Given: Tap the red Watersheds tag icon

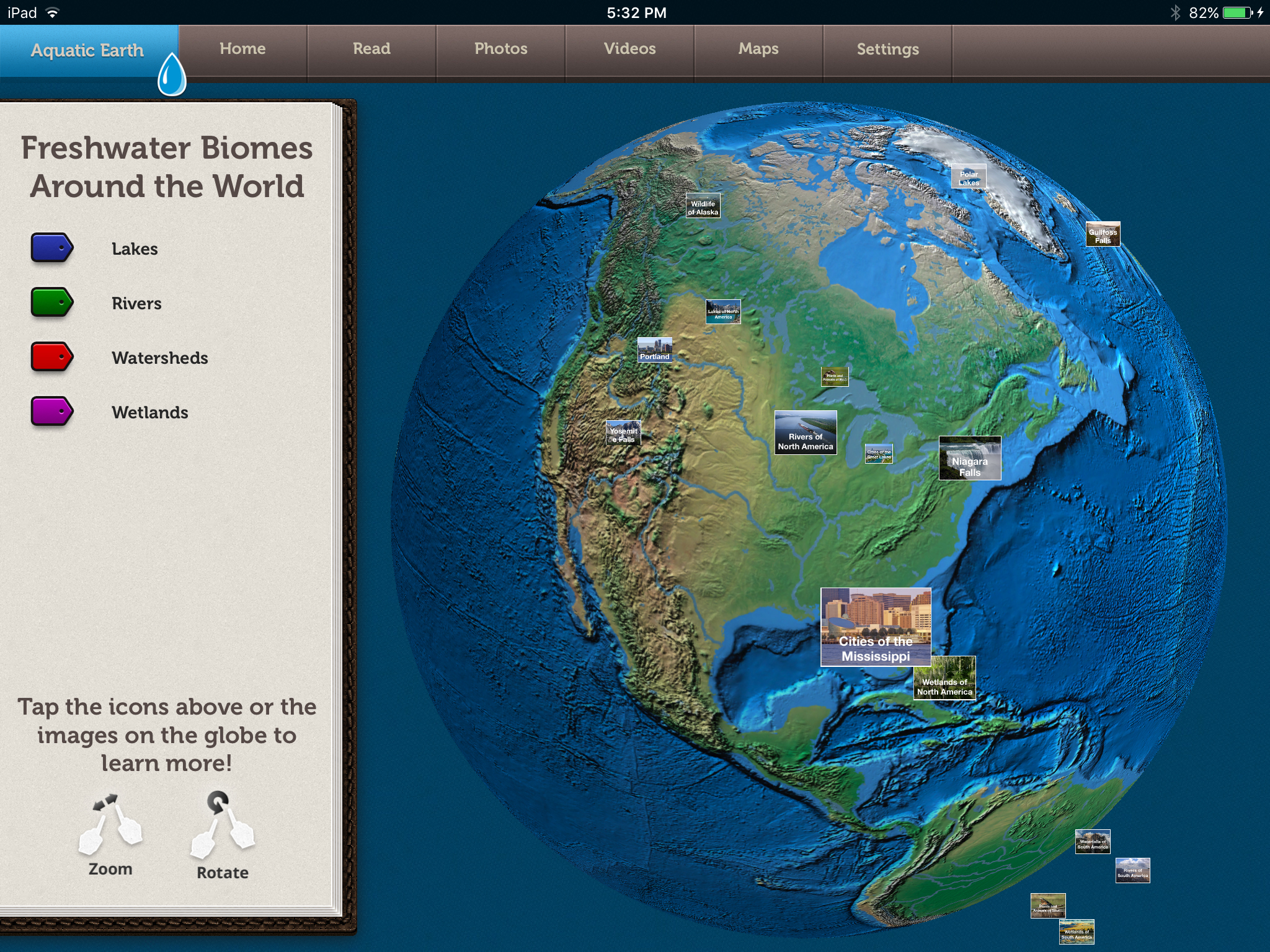Looking at the screenshot, I should pos(52,357).
